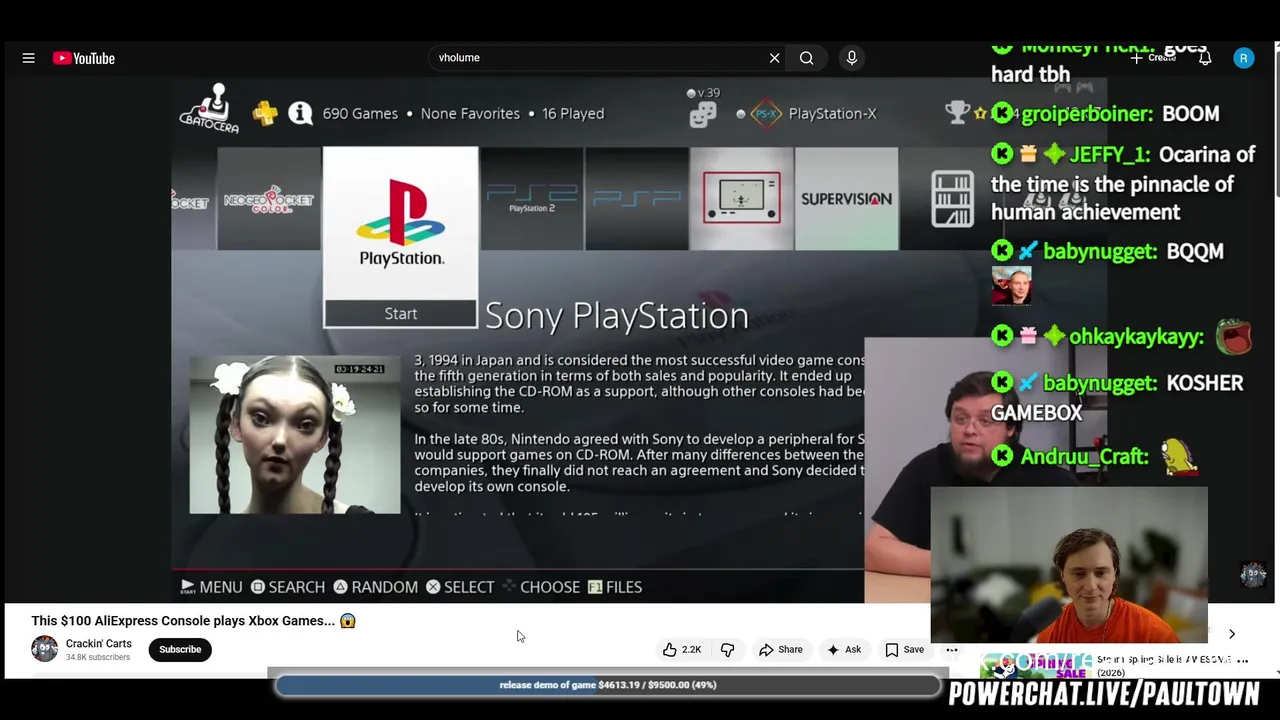Save video to a playlist
The image size is (1280, 720).
[x=904, y=650]
